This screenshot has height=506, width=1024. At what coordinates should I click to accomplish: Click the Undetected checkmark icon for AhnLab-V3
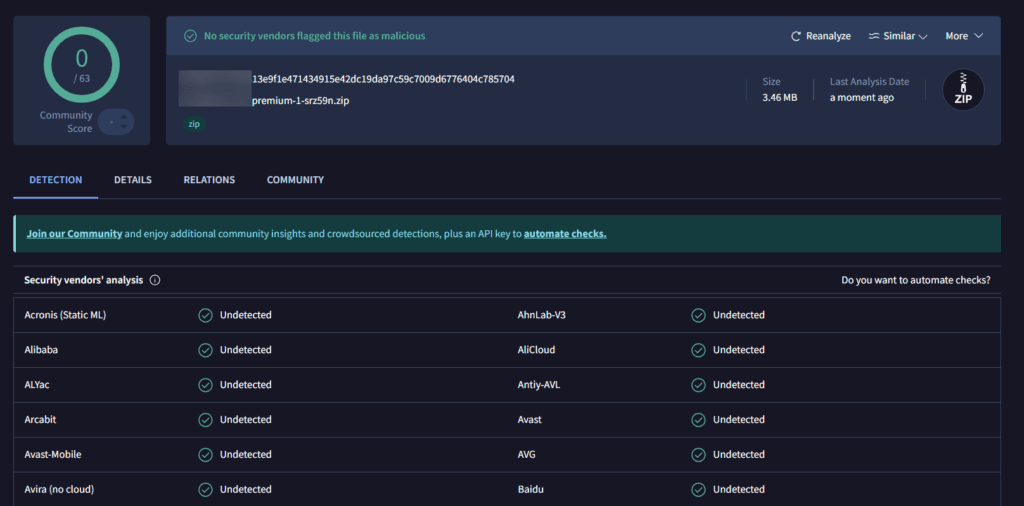point(698,315)
